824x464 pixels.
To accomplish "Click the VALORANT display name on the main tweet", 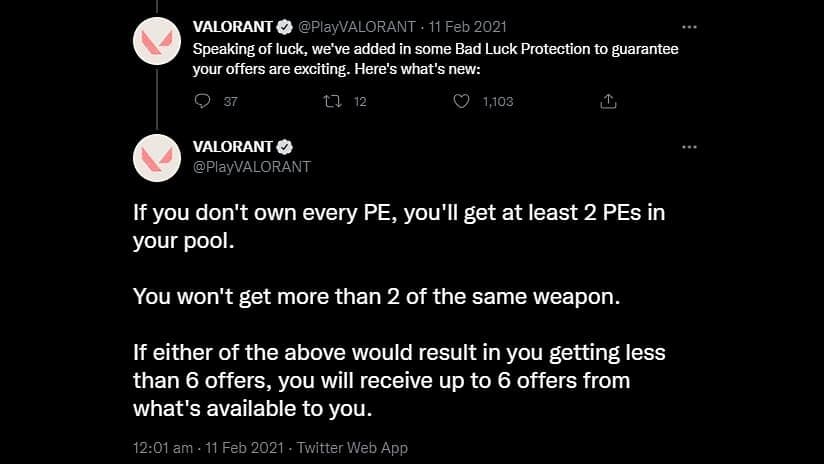I will coord(232,147).
